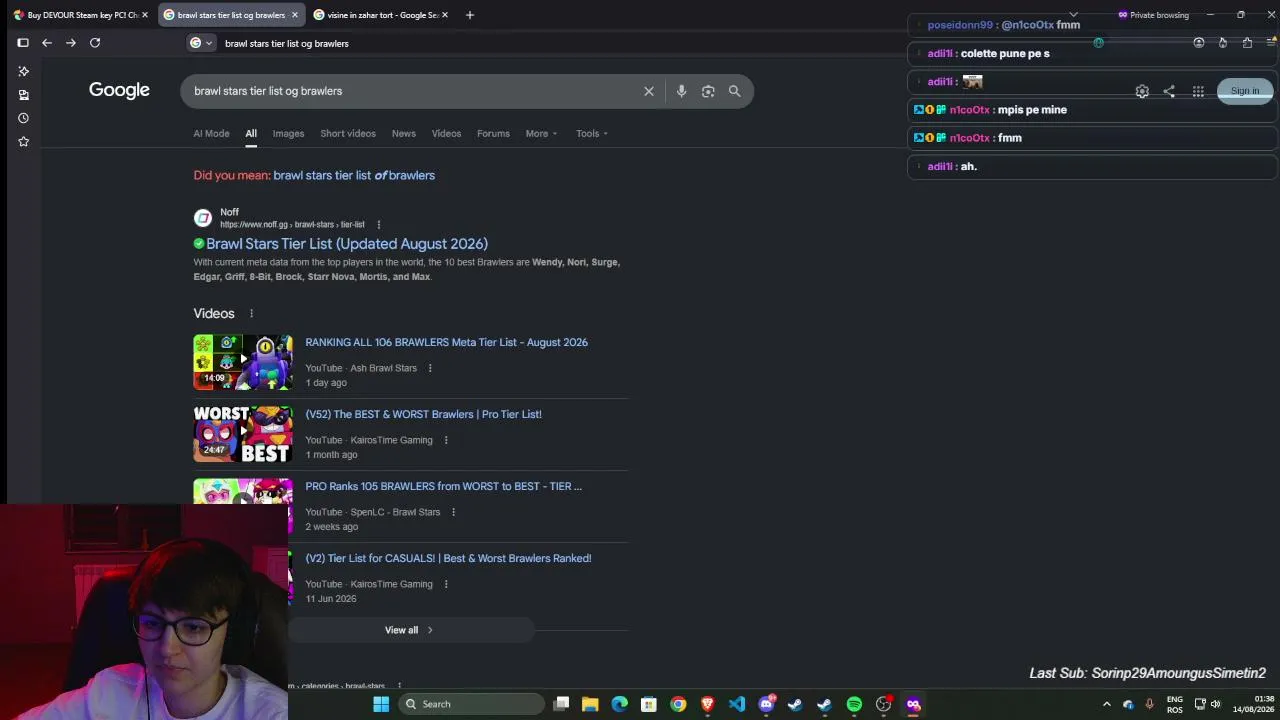Open the browser hamburger menu

point(1271,43)
